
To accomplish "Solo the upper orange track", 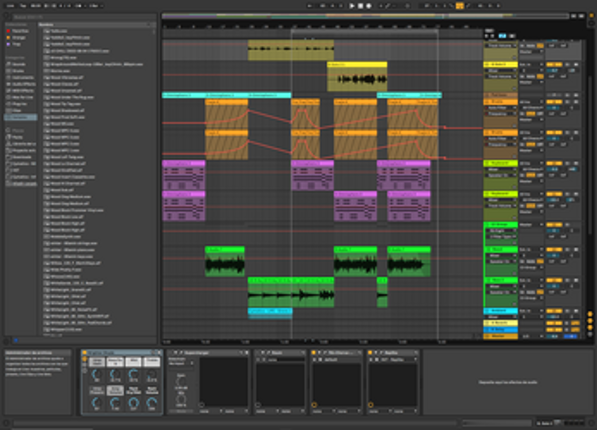I will coord(568,102).
